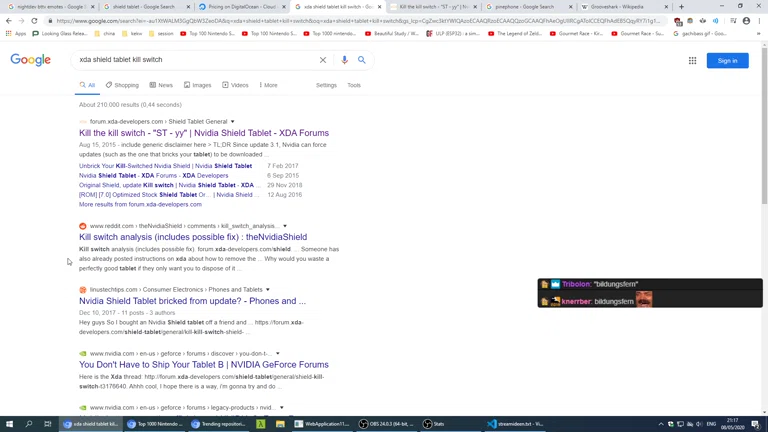Open the Google apps grid
The height and width of the screenshot is (432, 768).
pos(692,60)
